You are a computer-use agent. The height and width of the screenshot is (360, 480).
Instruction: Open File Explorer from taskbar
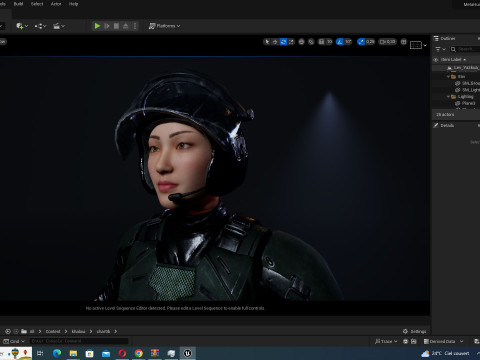pyautogui.click(x=73, y=353)
